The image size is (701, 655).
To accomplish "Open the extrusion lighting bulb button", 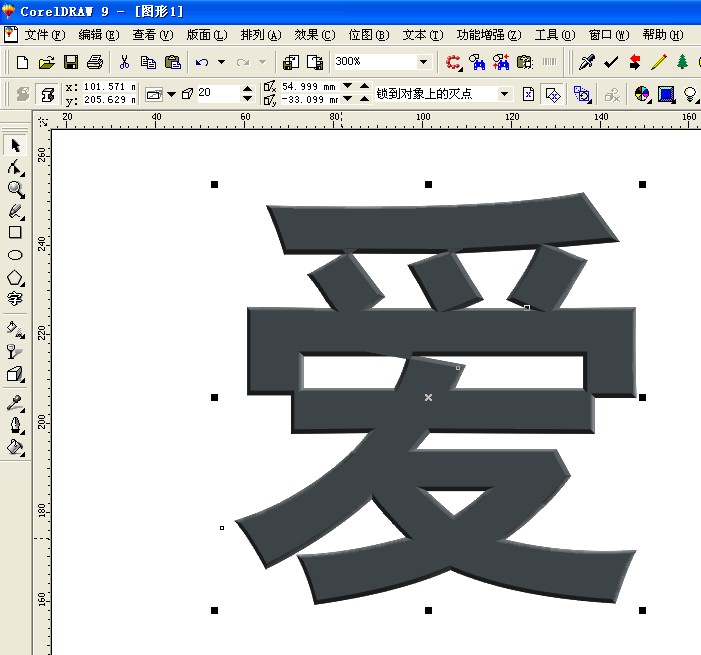I will point(690,94).
